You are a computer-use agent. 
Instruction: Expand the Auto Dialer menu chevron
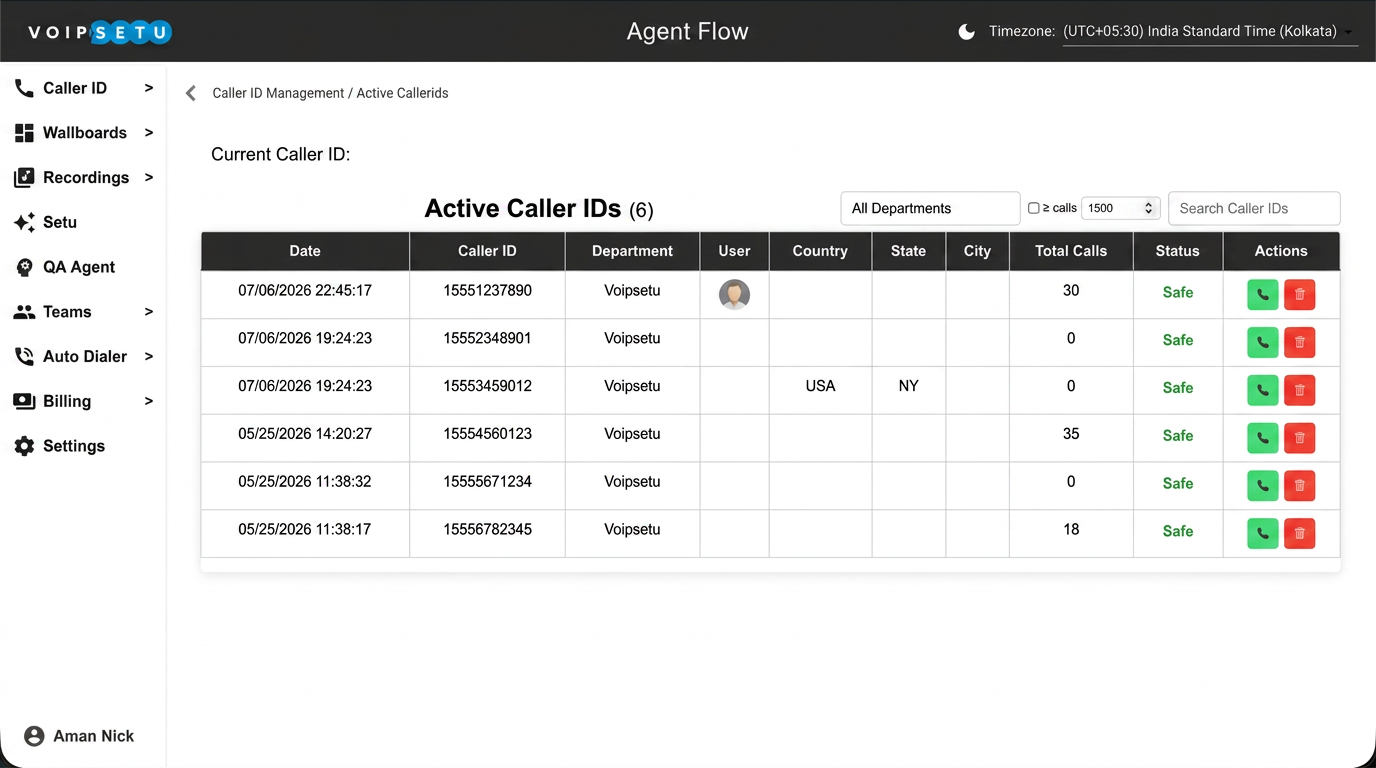148,356
